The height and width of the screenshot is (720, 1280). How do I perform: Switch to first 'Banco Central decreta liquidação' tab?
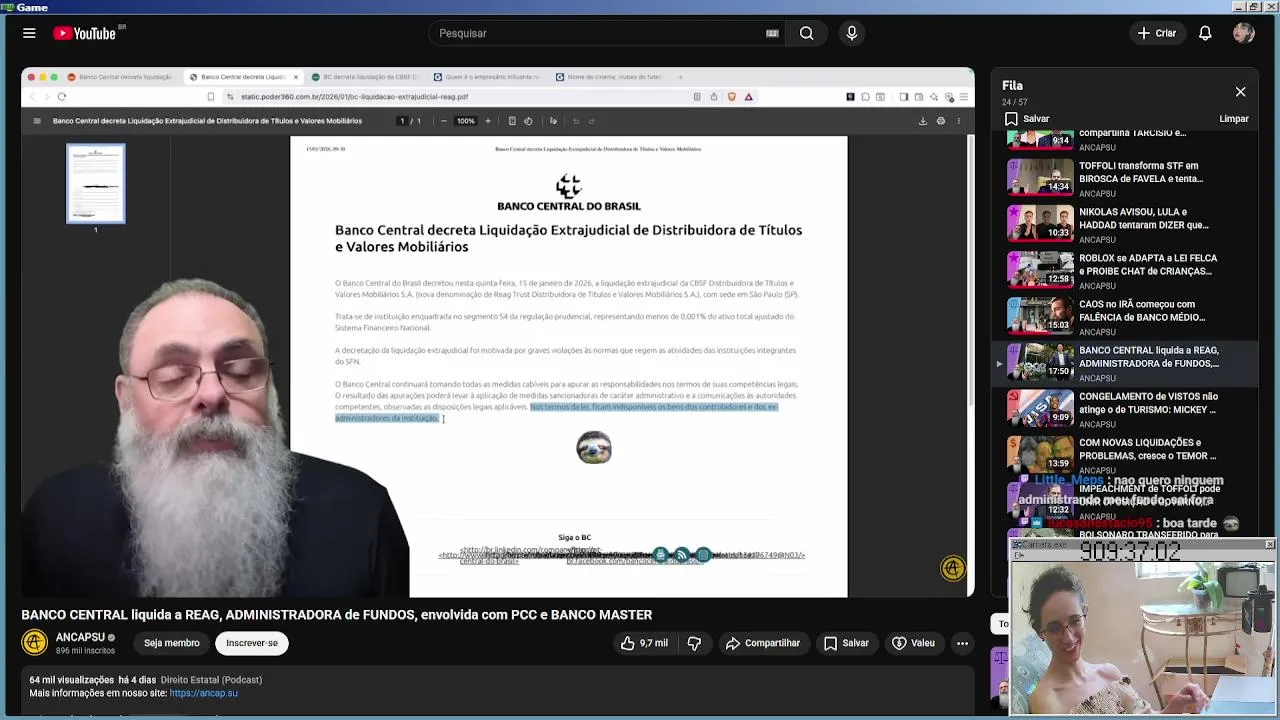tap(120, 77)
